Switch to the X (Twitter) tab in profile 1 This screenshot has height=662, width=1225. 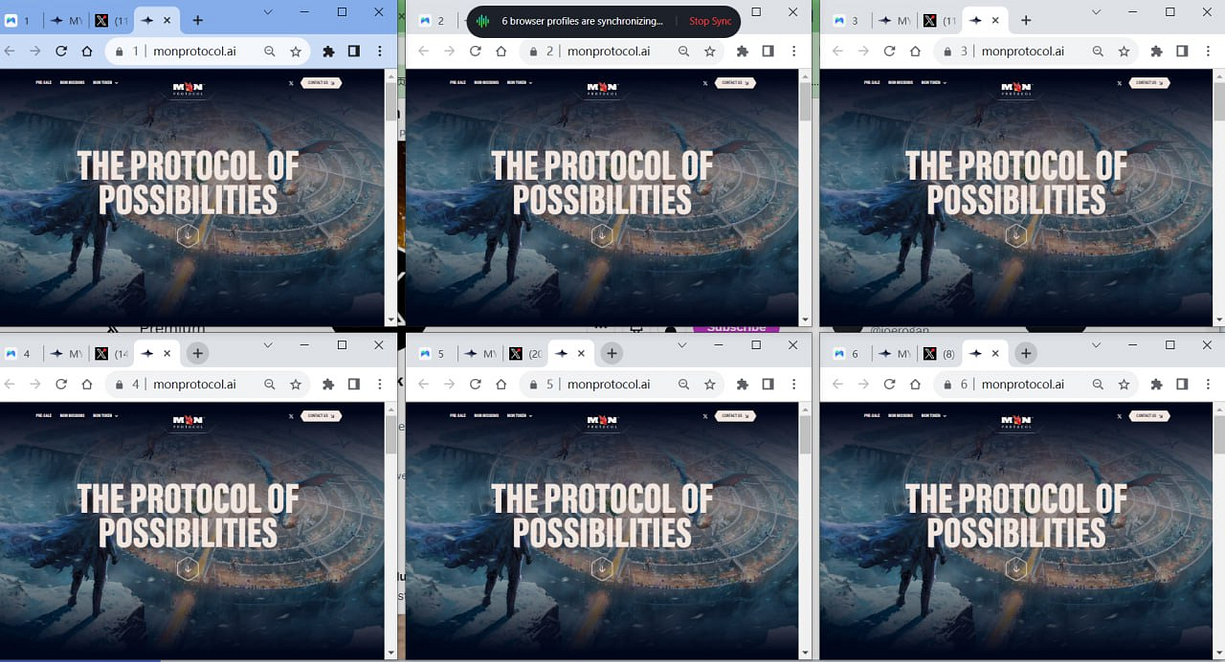[110, 20]
